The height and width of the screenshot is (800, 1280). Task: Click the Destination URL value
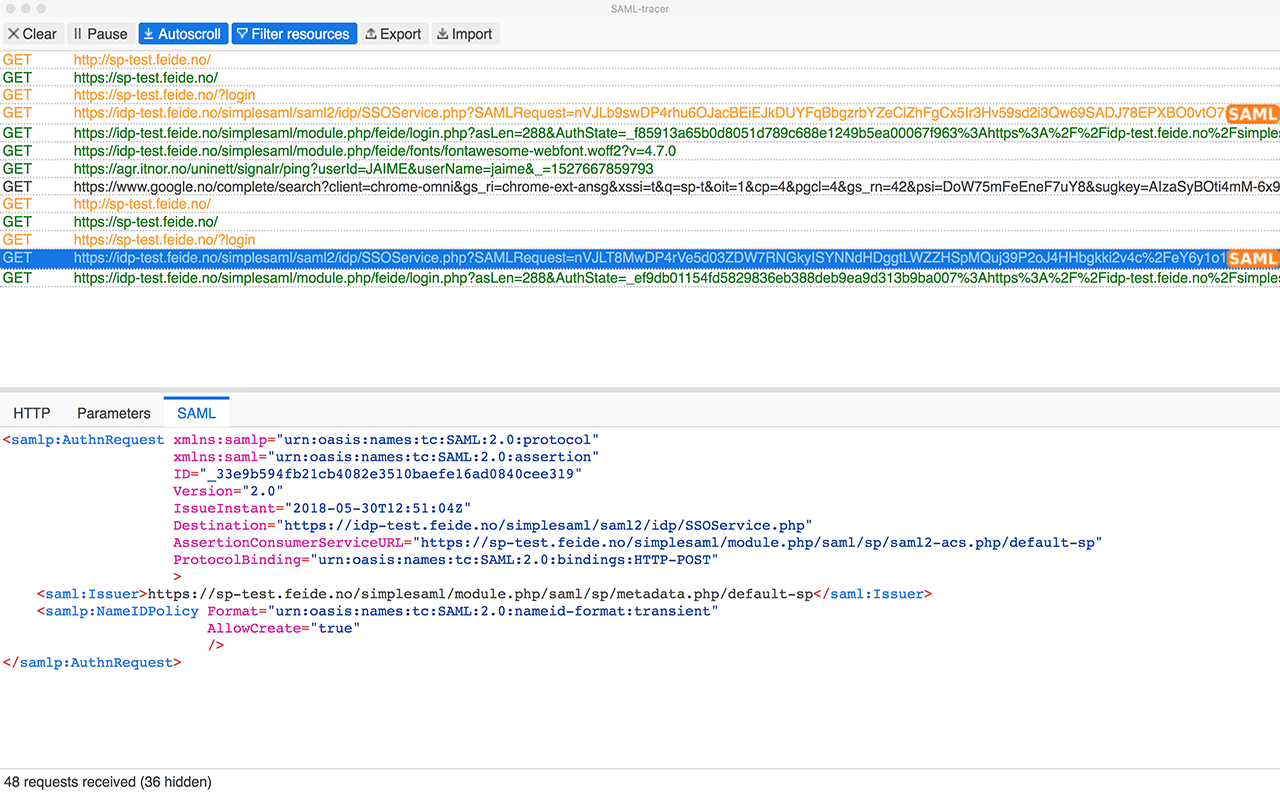click(x=544, y=525)
